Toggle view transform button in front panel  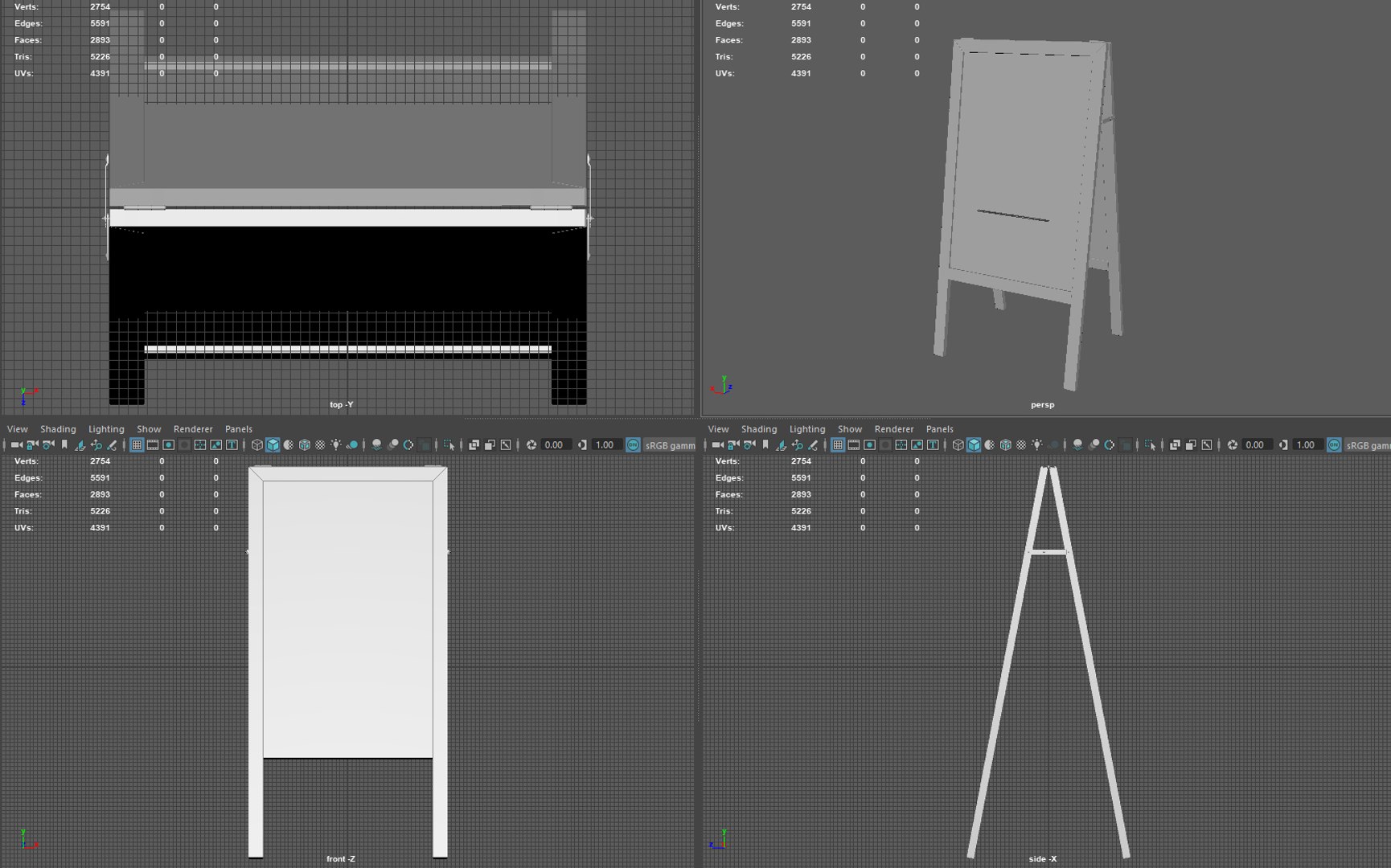(x=633, y=444)
